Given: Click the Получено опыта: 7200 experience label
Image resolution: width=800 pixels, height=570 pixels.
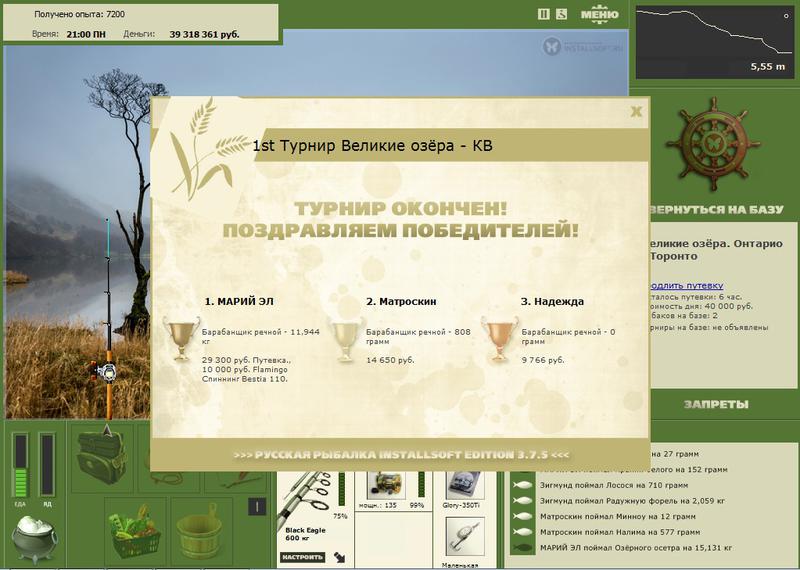Looking at the screenshot, I should pyautogui.click(x=80, y=14).
